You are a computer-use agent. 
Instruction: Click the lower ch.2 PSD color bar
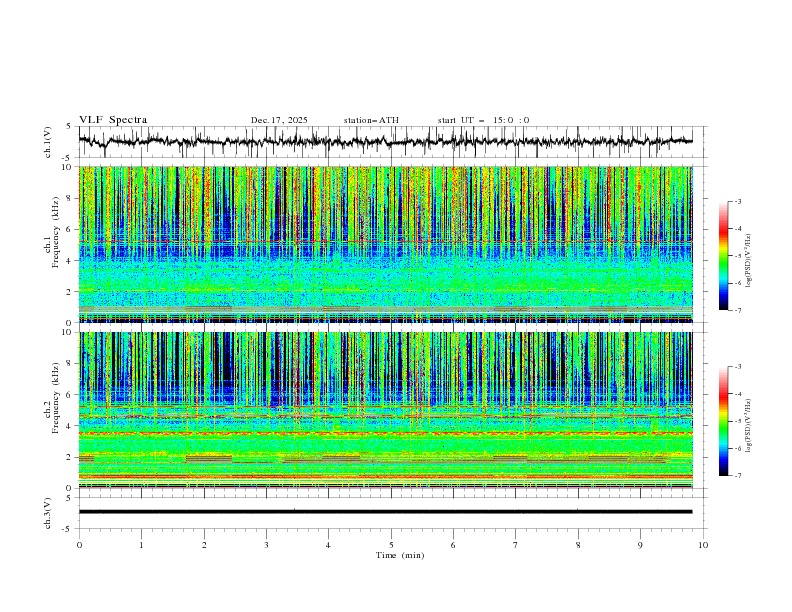pyautogui.click(x=724, y=420)
